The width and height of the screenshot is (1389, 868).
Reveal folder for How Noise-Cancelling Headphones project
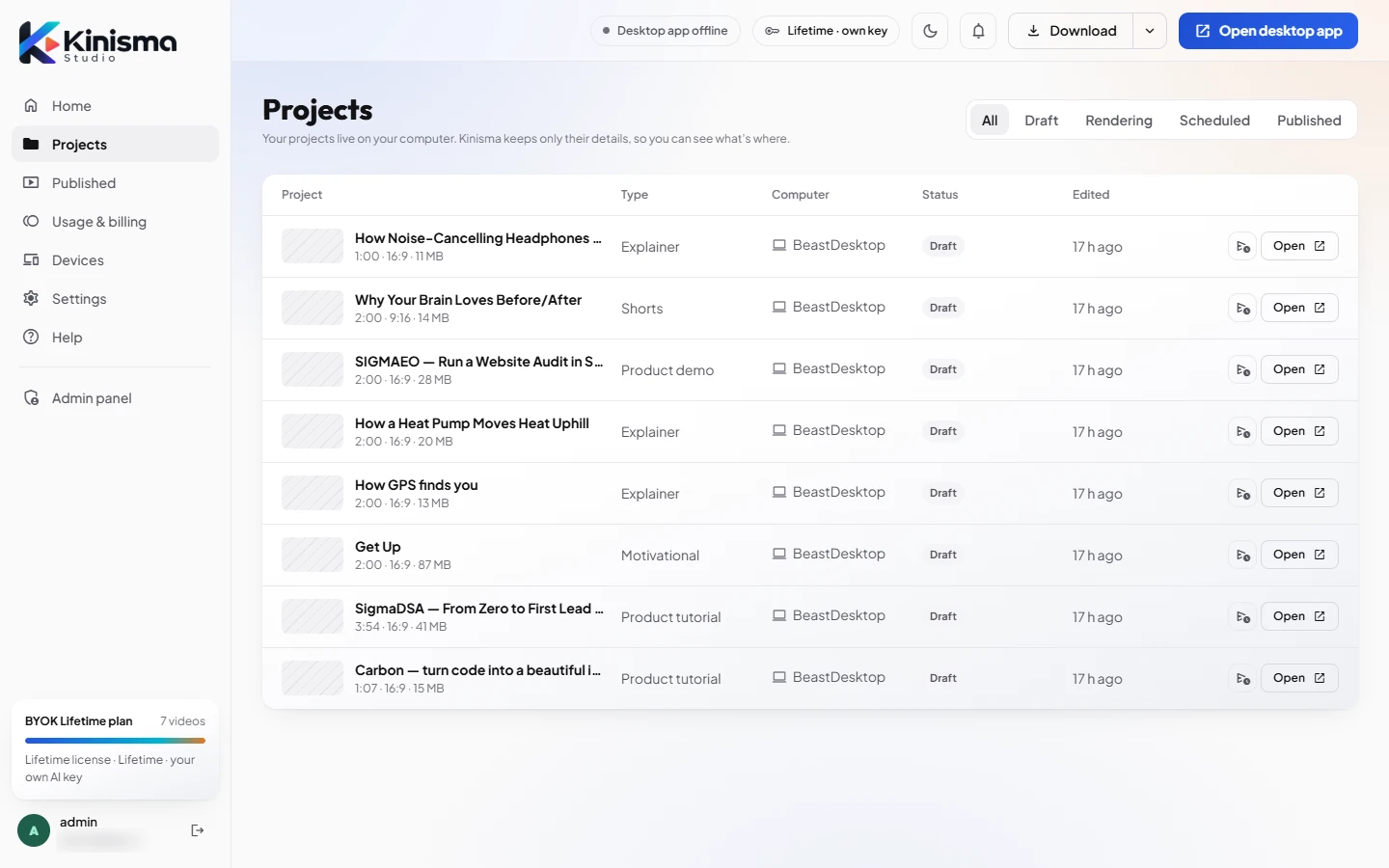(1243, 247)
